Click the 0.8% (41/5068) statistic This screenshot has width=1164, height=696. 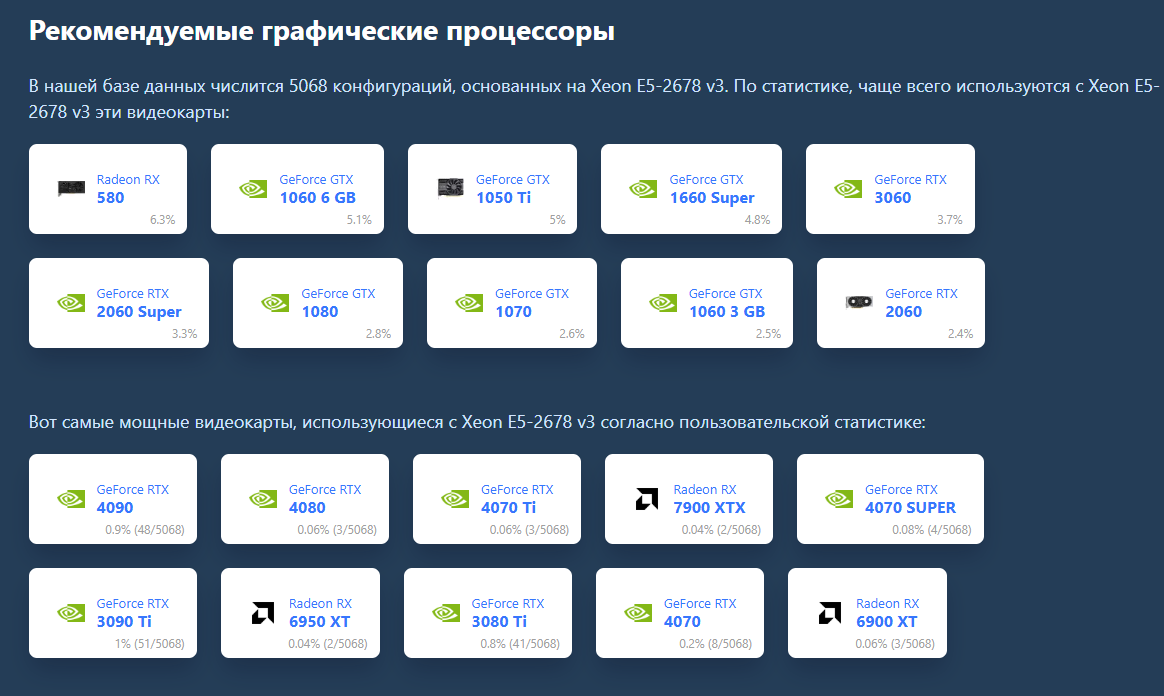tap(520, 644)
